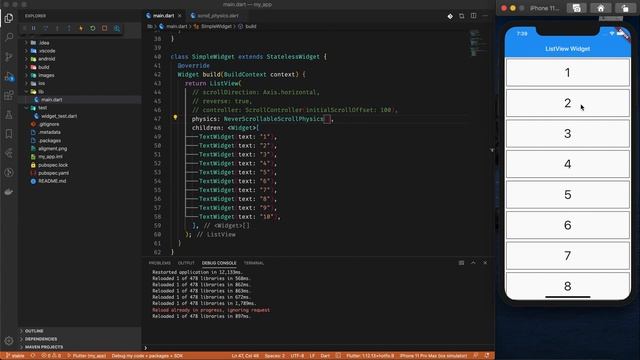Open pubspec.yaml file

coord(53,173)
